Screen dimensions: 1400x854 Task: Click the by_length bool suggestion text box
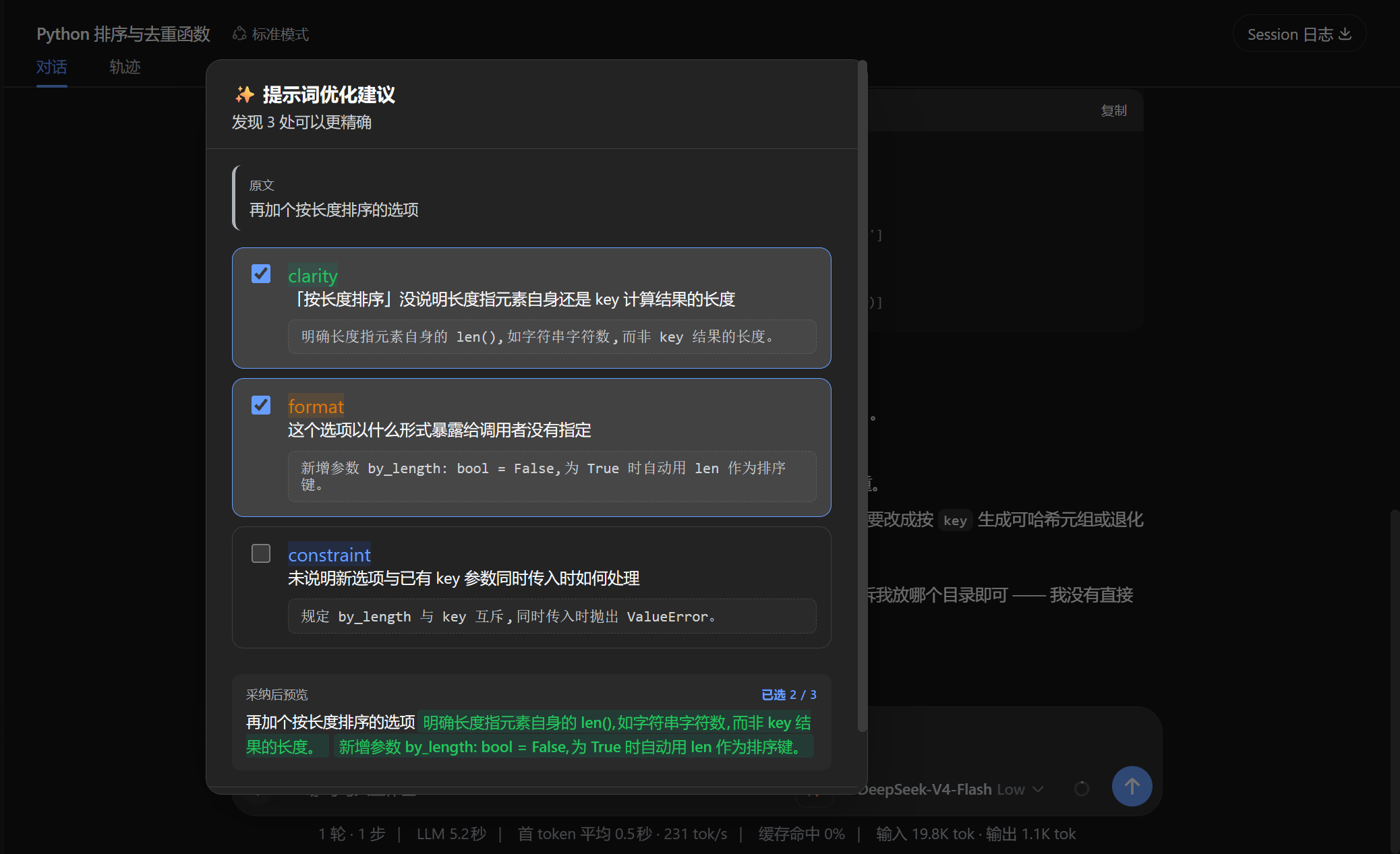pyautogui.click(x=552, y=477)
